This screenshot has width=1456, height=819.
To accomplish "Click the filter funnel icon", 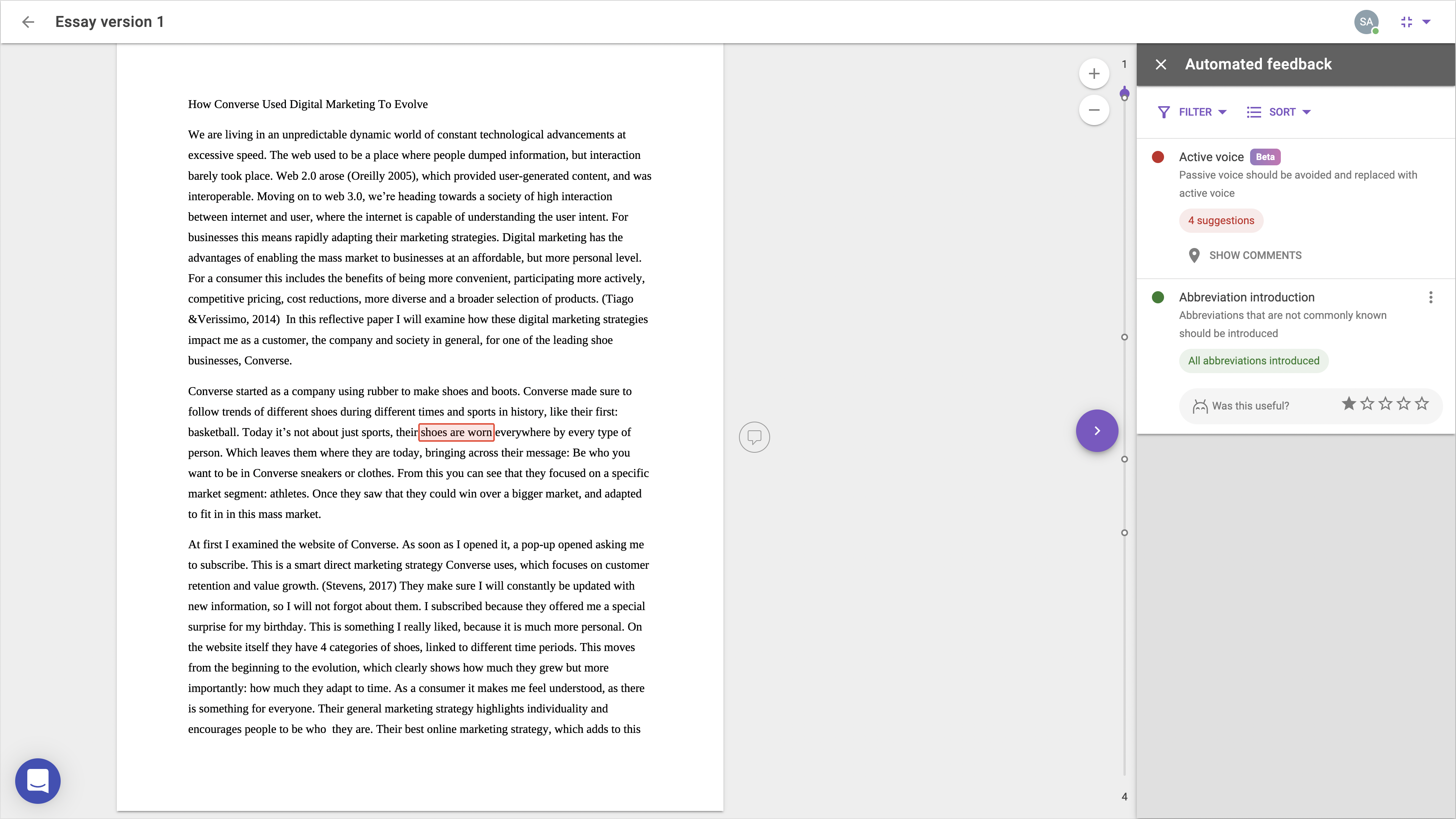I will point(1163,112).
